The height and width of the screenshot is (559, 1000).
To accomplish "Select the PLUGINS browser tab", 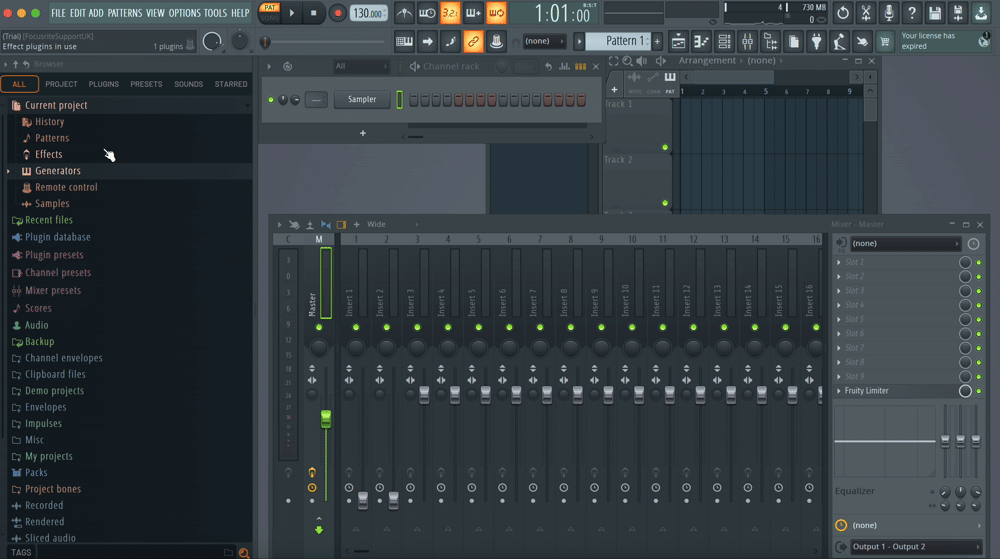I will 103,84.
